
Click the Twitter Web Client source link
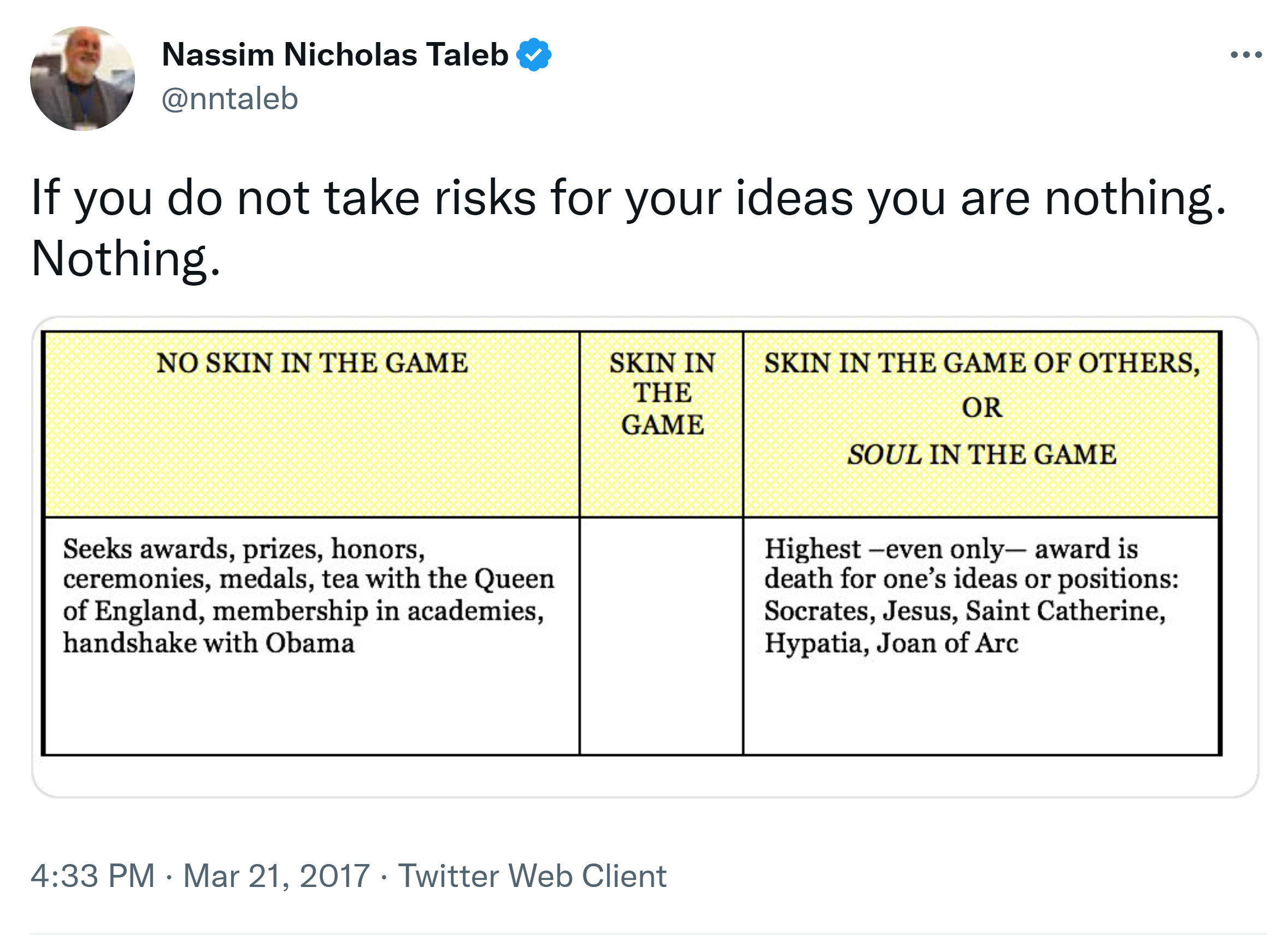[x=532, y=876]
